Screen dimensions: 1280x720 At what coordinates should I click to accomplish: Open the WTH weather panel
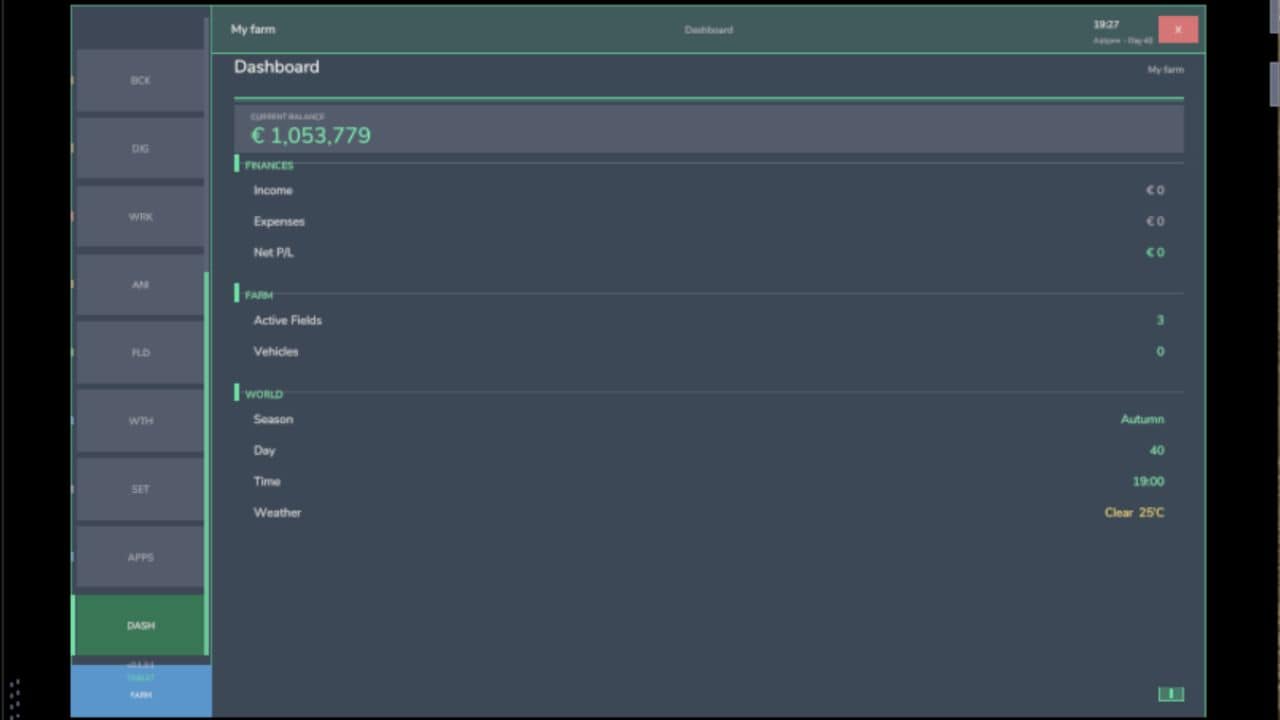point(140,420)
